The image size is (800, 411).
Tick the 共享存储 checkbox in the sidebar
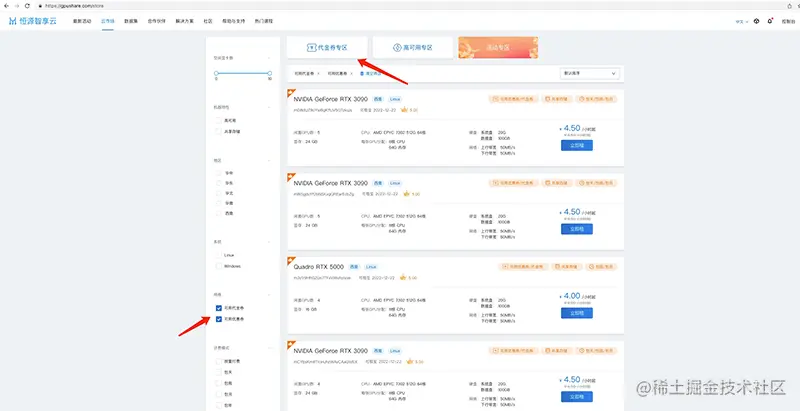[x=219, y=131]
